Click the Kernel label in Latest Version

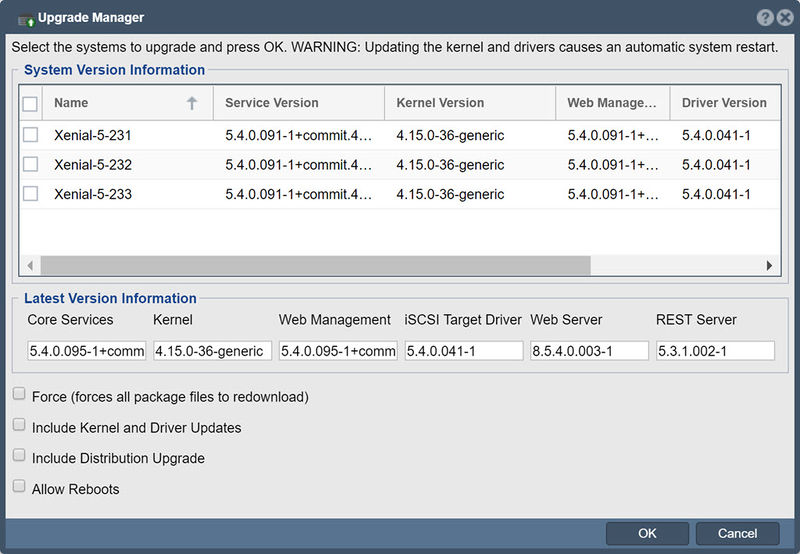pyautogui.click(x=173, y=320)
